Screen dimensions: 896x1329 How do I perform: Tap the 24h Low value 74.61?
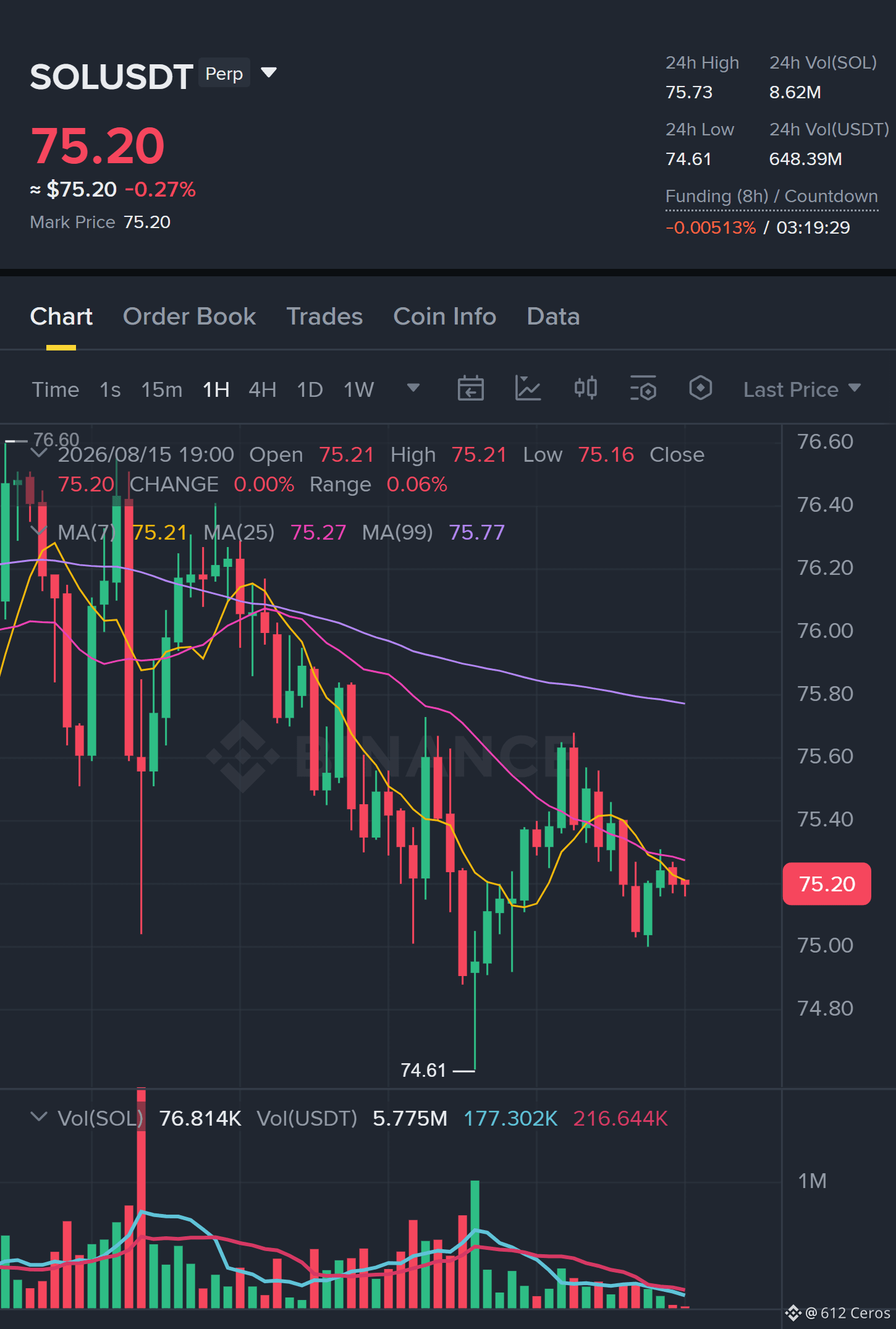tap(688, 159)
